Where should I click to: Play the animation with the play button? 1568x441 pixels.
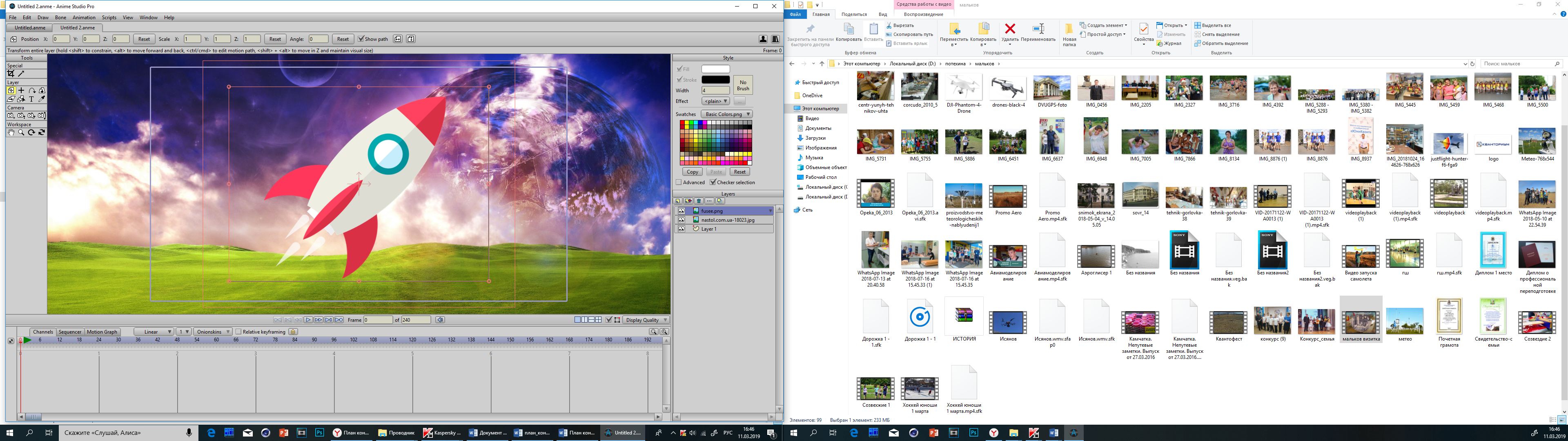click(309, 320)
